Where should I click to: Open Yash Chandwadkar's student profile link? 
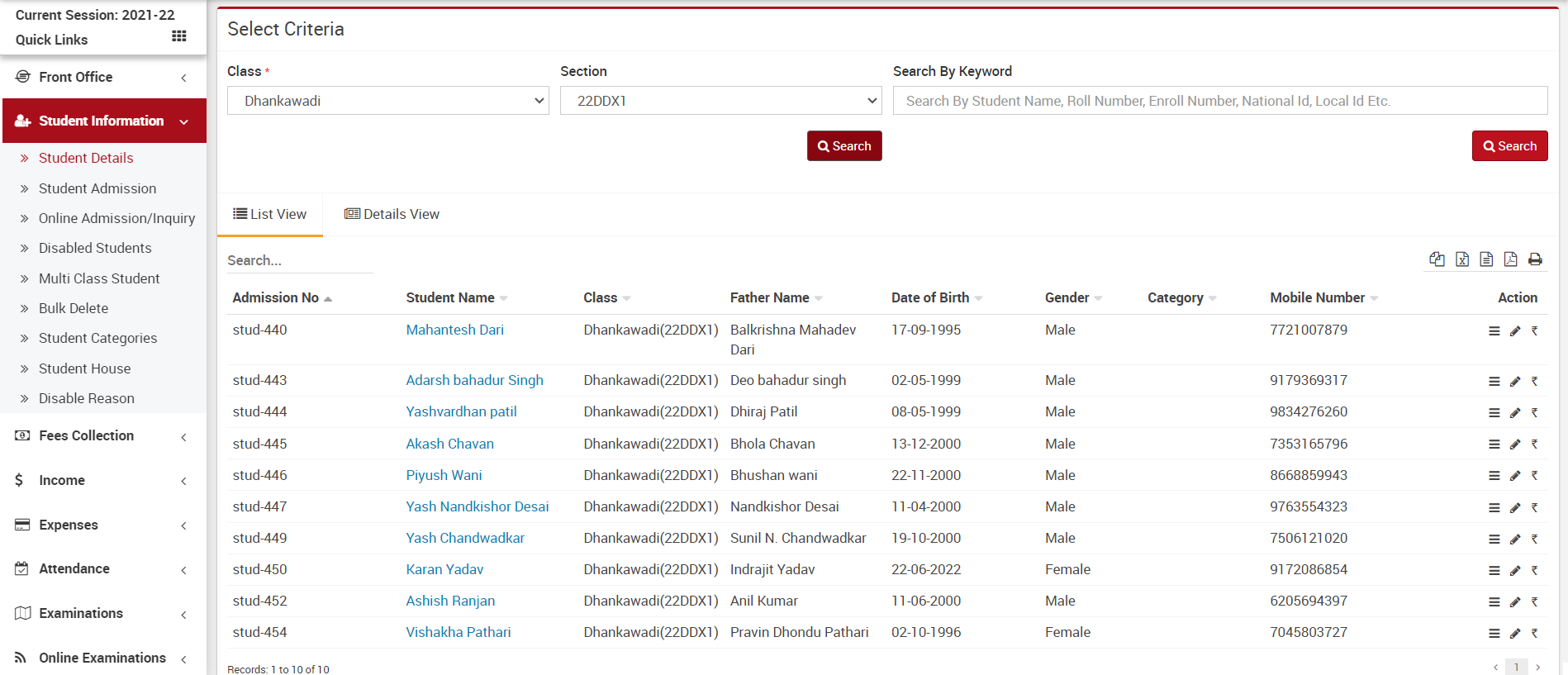[465, 539]
